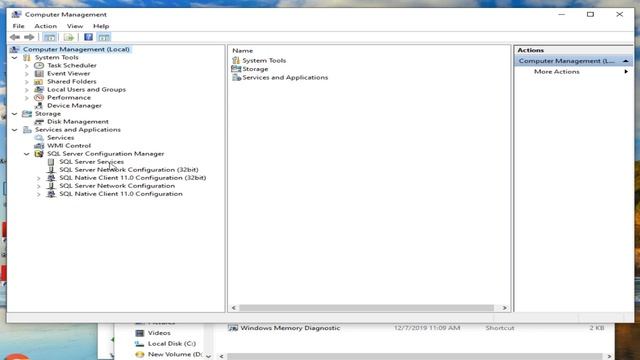640x360 pixels.
Task: Click the Disk Management icon
Action: (x=39, y=122)
